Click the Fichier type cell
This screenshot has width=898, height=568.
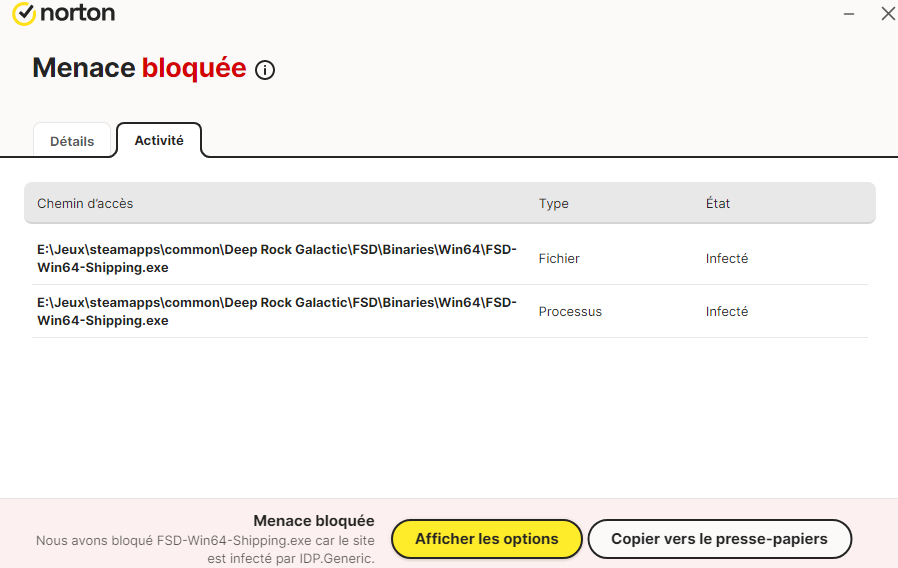[559, 258]
